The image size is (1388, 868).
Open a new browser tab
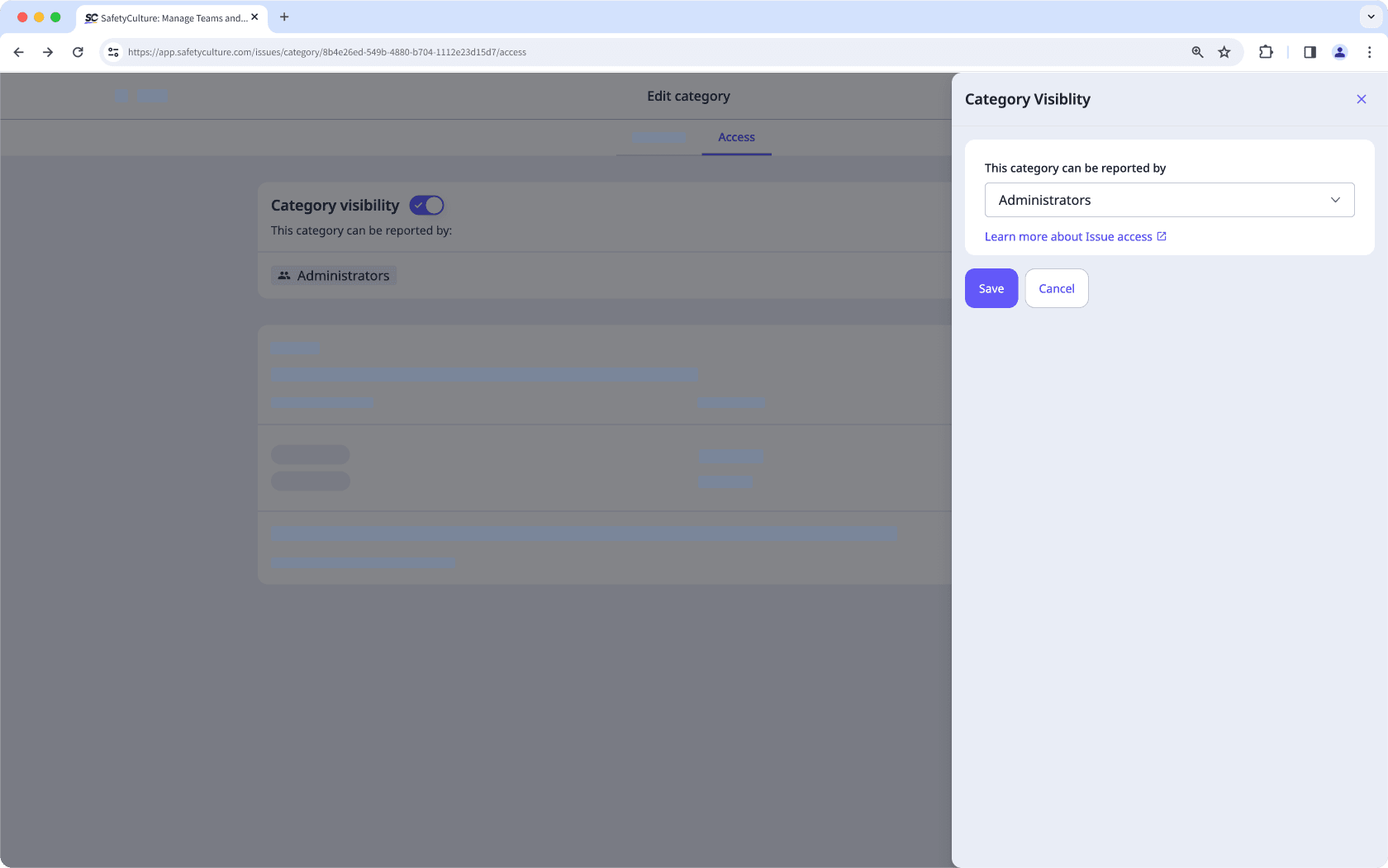284,17
